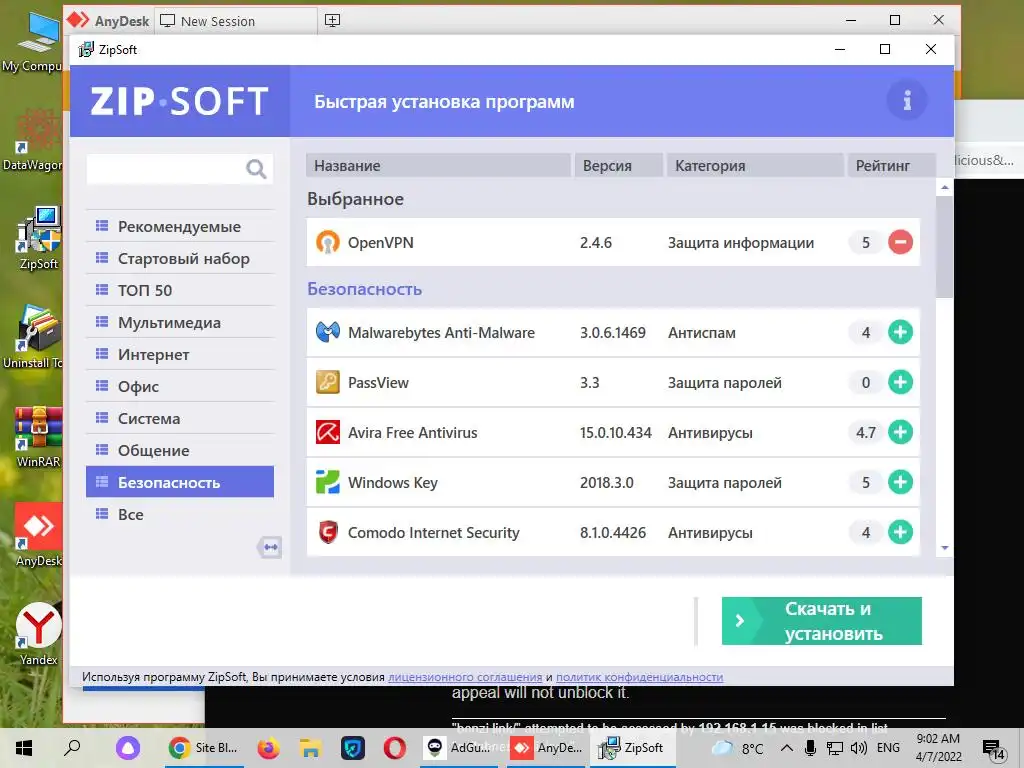
Task: Open the notification center icon
Action: [993, 749]
